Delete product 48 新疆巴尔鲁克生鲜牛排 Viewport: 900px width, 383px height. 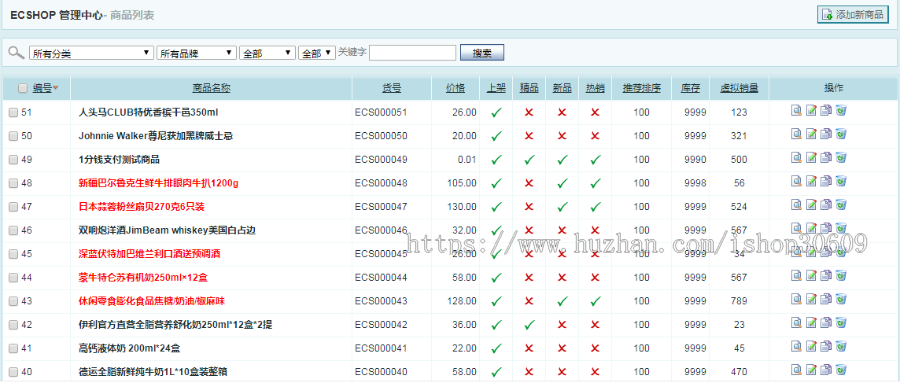pos(841,180)
